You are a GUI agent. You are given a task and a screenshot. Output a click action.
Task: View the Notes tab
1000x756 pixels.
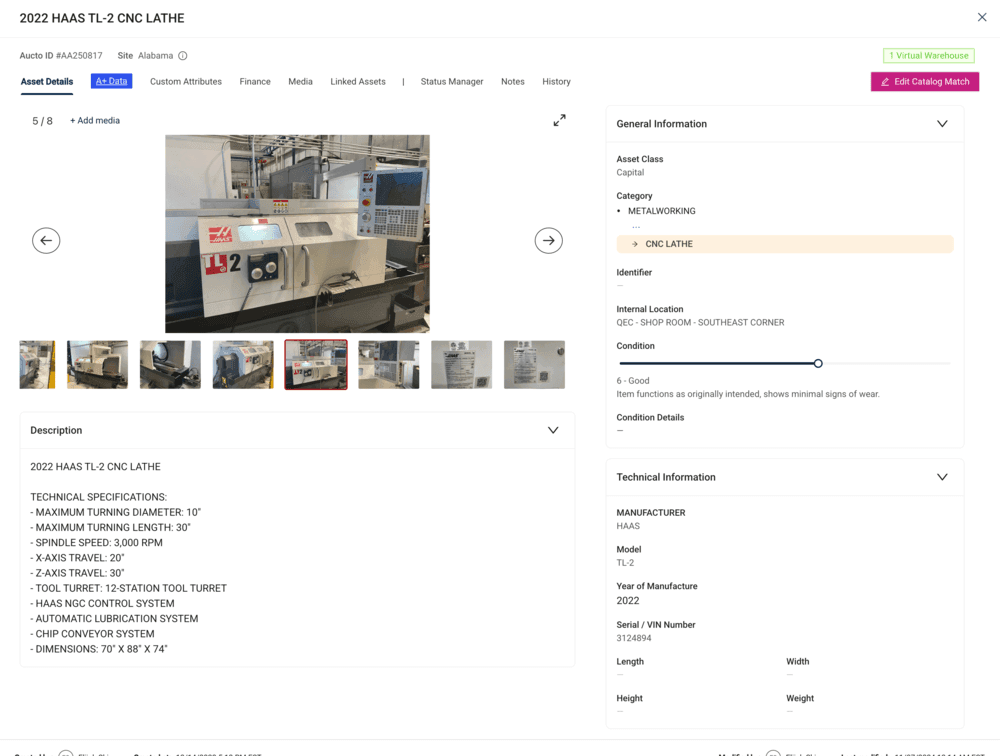513,82
